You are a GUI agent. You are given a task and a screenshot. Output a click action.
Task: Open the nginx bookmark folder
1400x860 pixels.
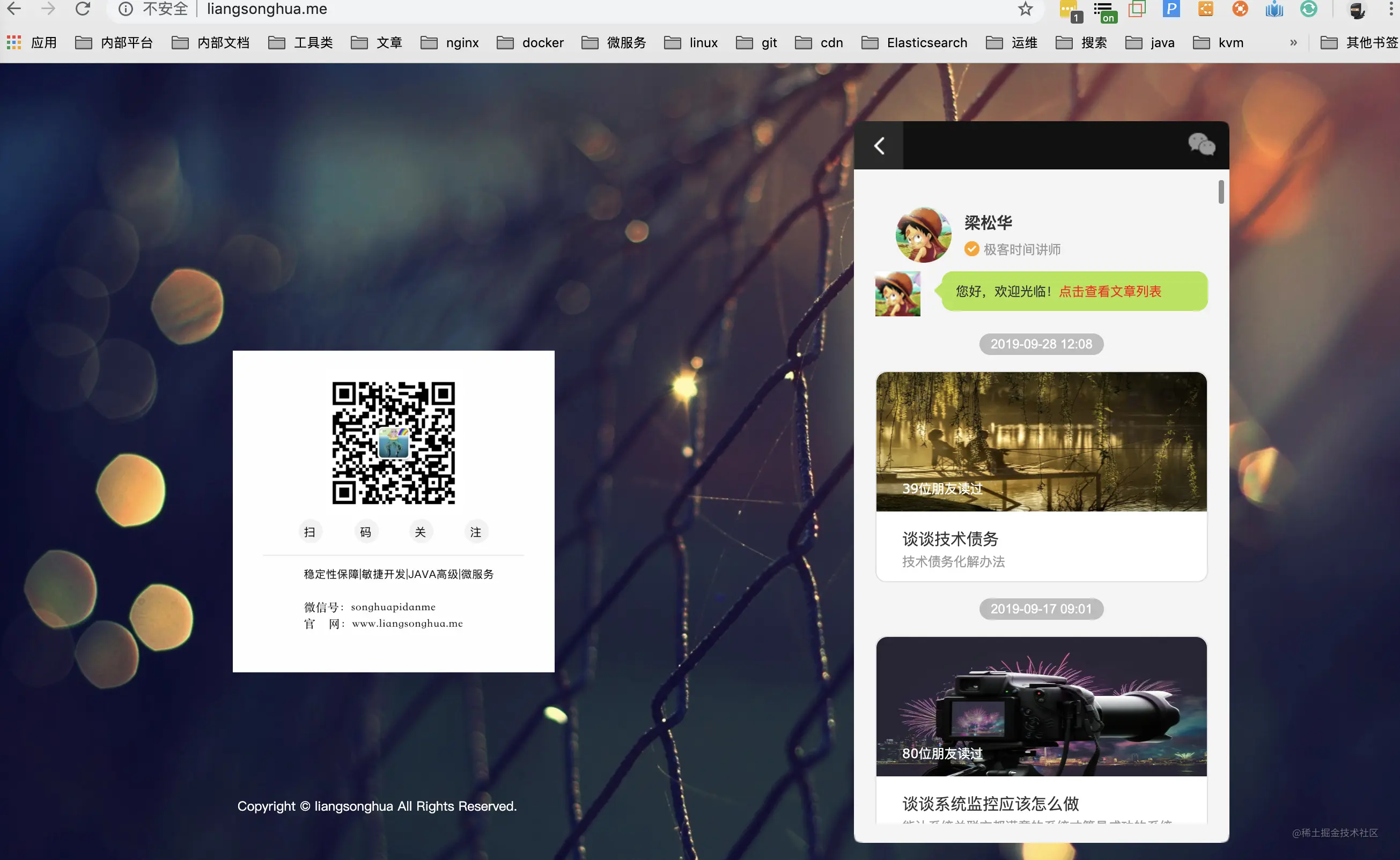[450, 43]
